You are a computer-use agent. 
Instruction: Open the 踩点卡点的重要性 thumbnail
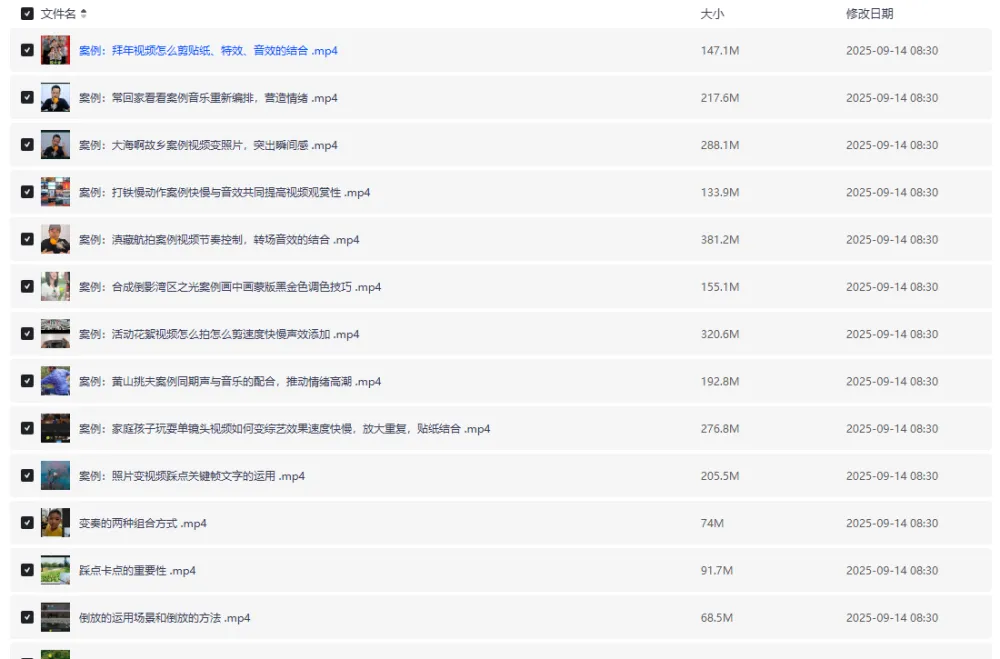(55, 570)
